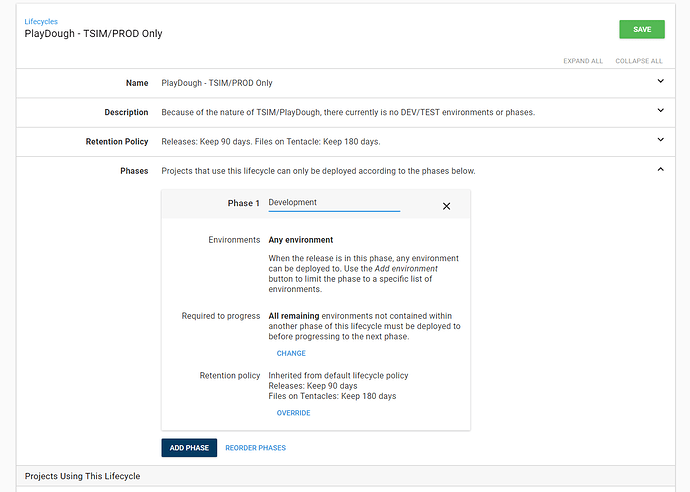Expand the Name section chevron
Image resolution: width=690 pixels, height=492 pixels.
[660, 82]
